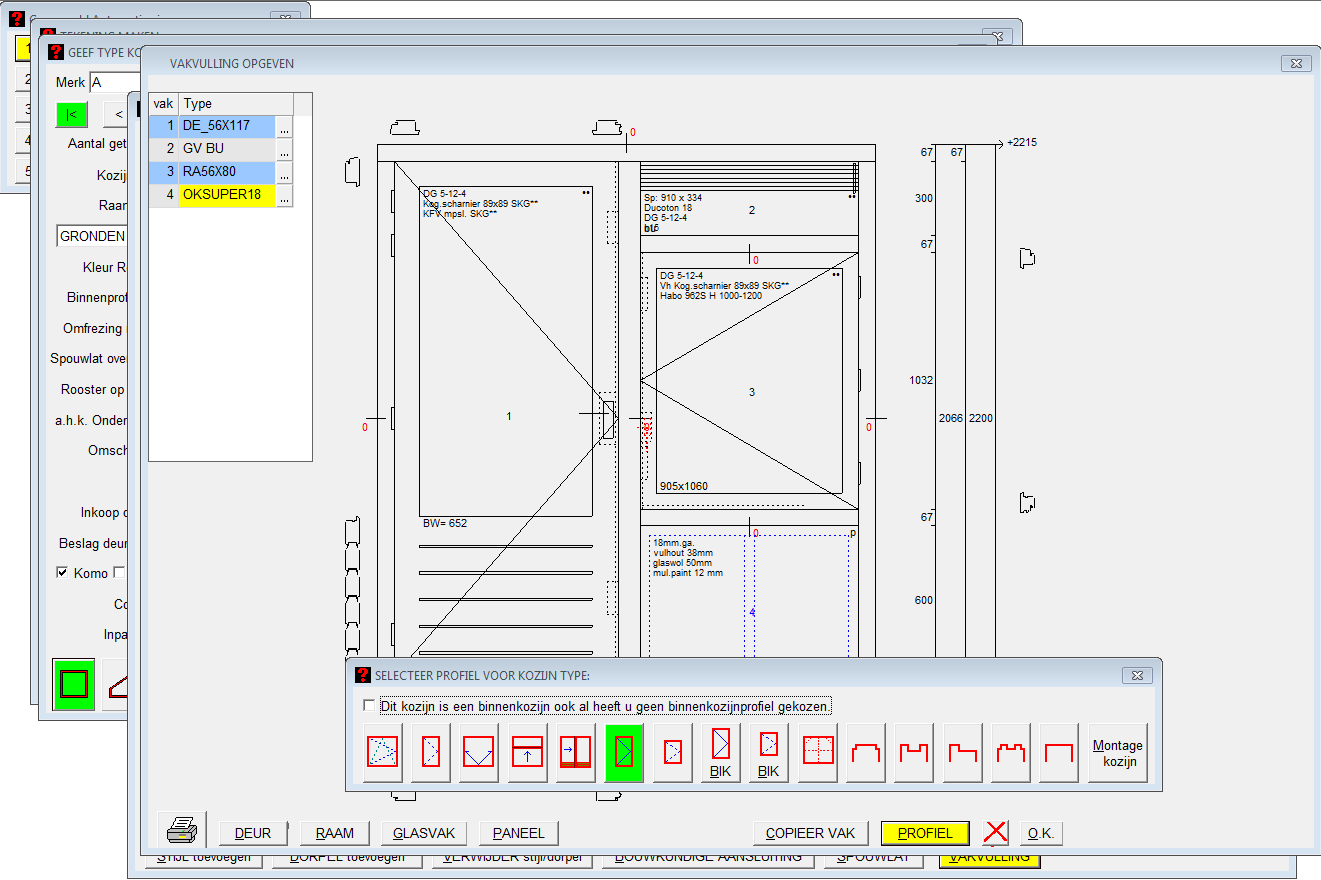Click the Montage kozijn button

1117,753
